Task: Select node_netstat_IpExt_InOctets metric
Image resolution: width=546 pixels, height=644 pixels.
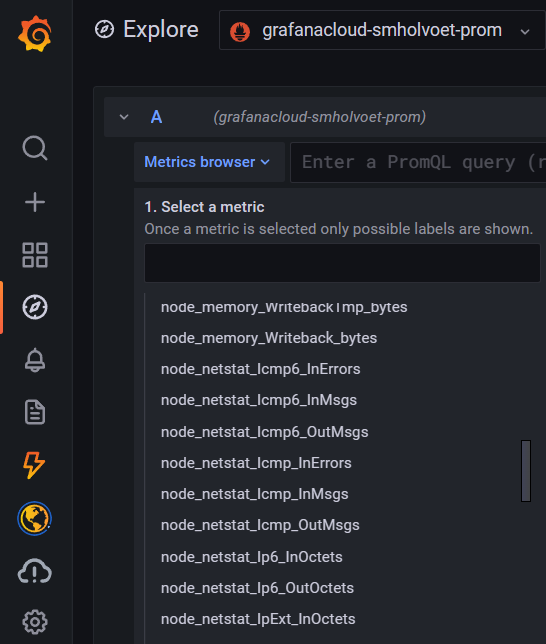Action: [258, 619]
